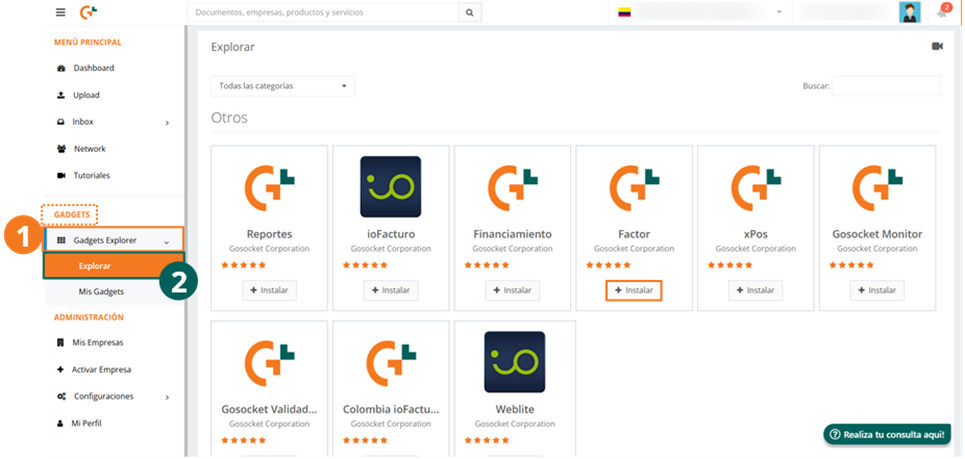Click the Weblite gadget logo
Image resolution: width=965 pixels, height=459 pixels.
coord(515,362)
